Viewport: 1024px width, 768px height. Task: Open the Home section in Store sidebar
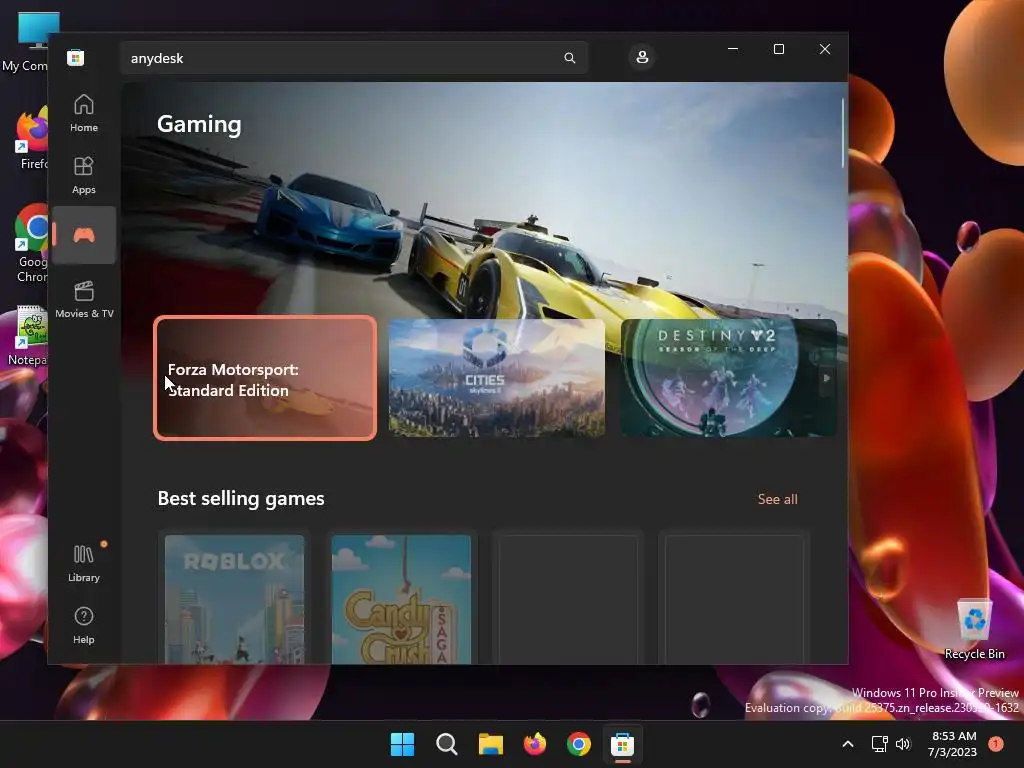[84, 113]
